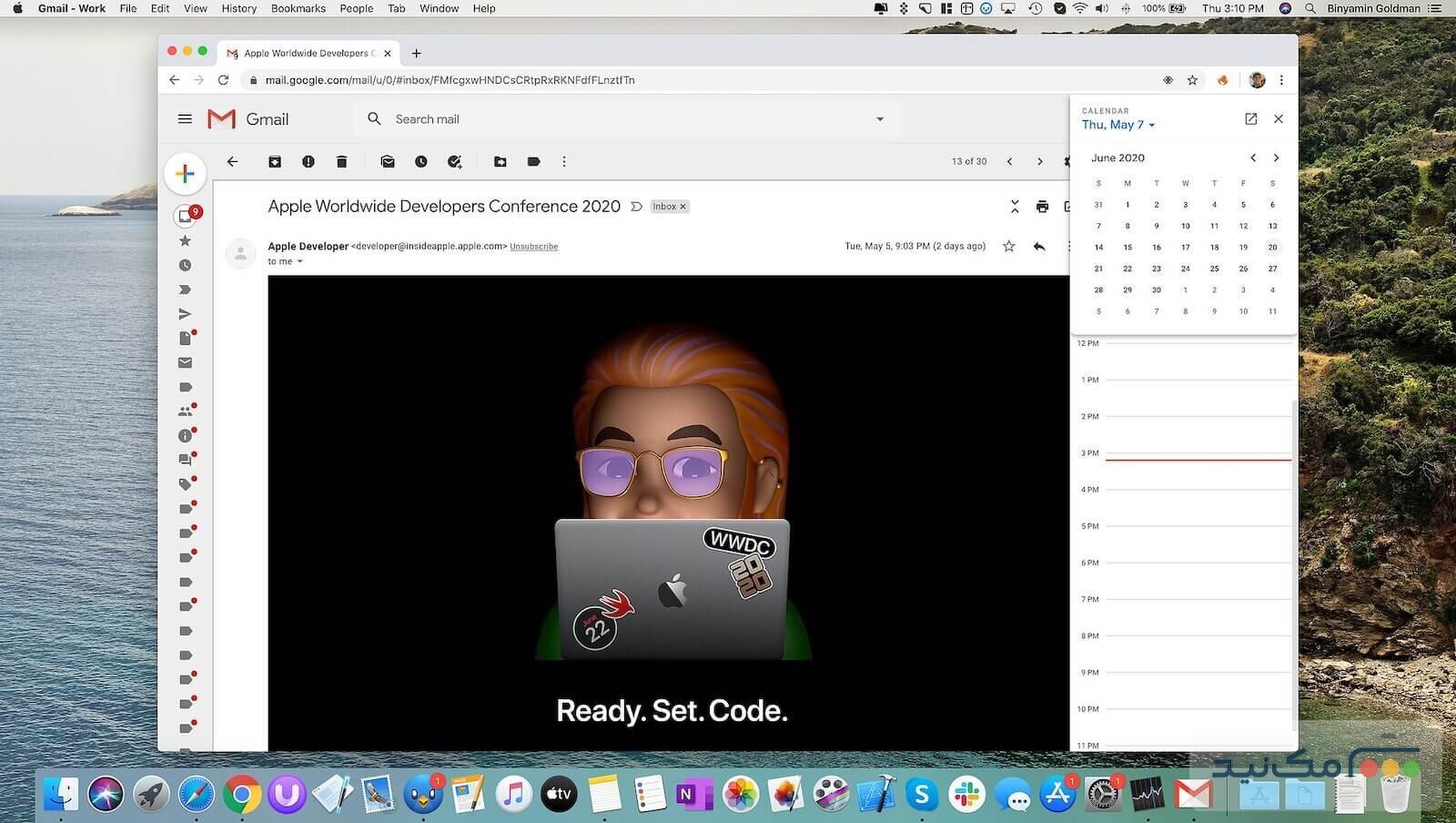The image size is (1456, 823).
Task: Archive the open email
Action: (275, 161)
